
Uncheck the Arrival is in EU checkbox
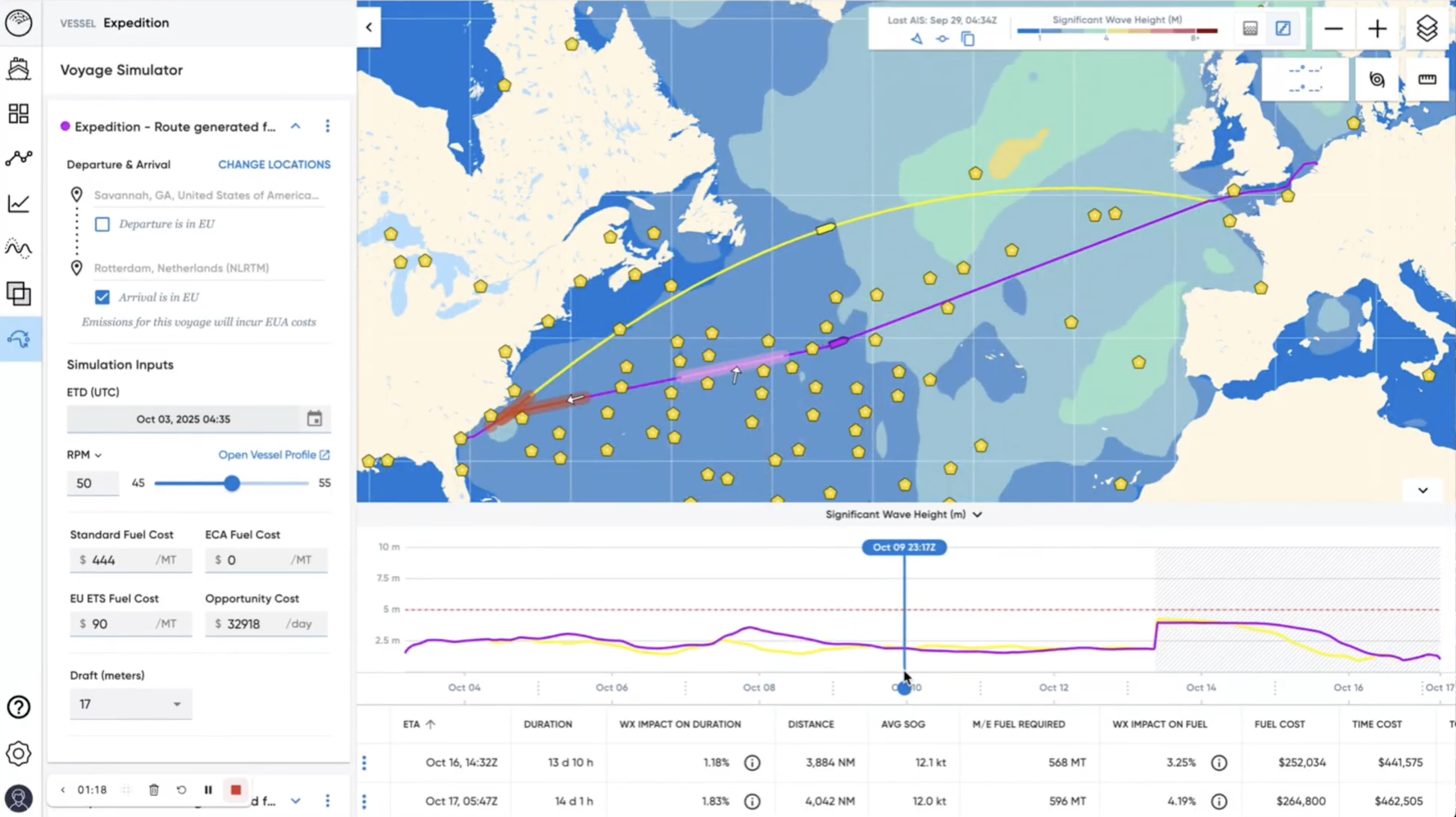[102, 297]
